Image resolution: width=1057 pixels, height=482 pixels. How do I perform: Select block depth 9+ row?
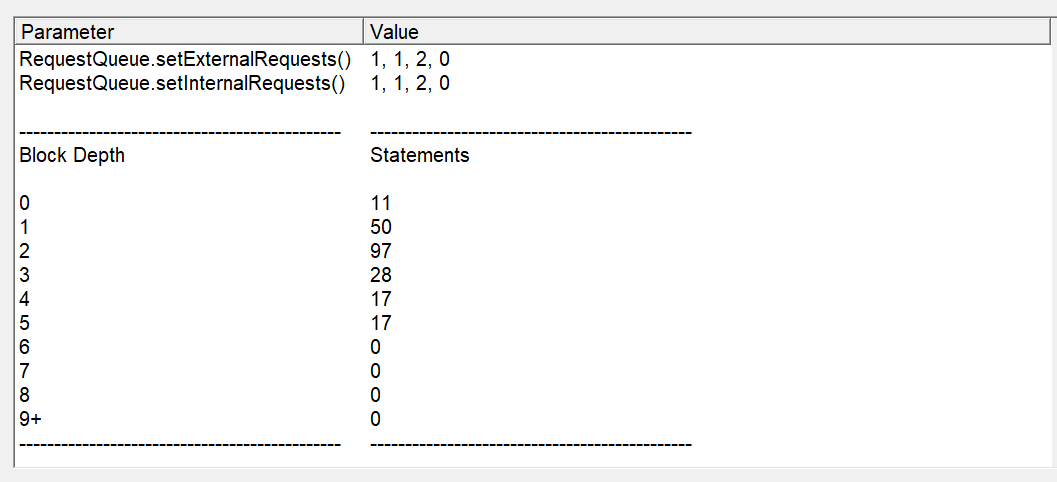click(x=30, y=419)
